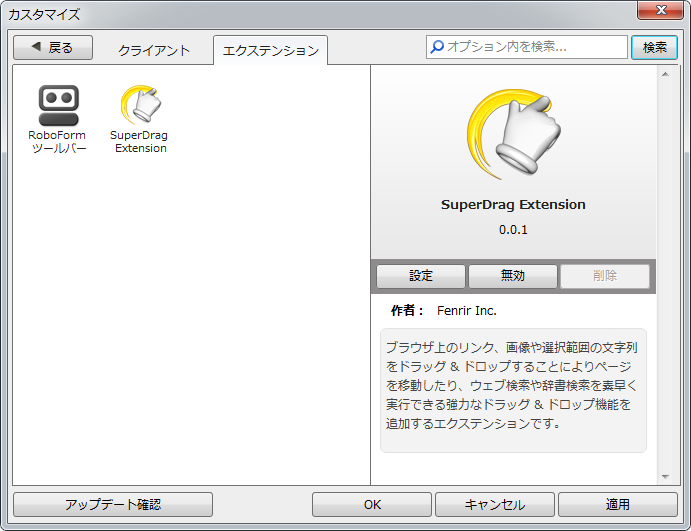Switch to the クライアント tab

point(154,51)
